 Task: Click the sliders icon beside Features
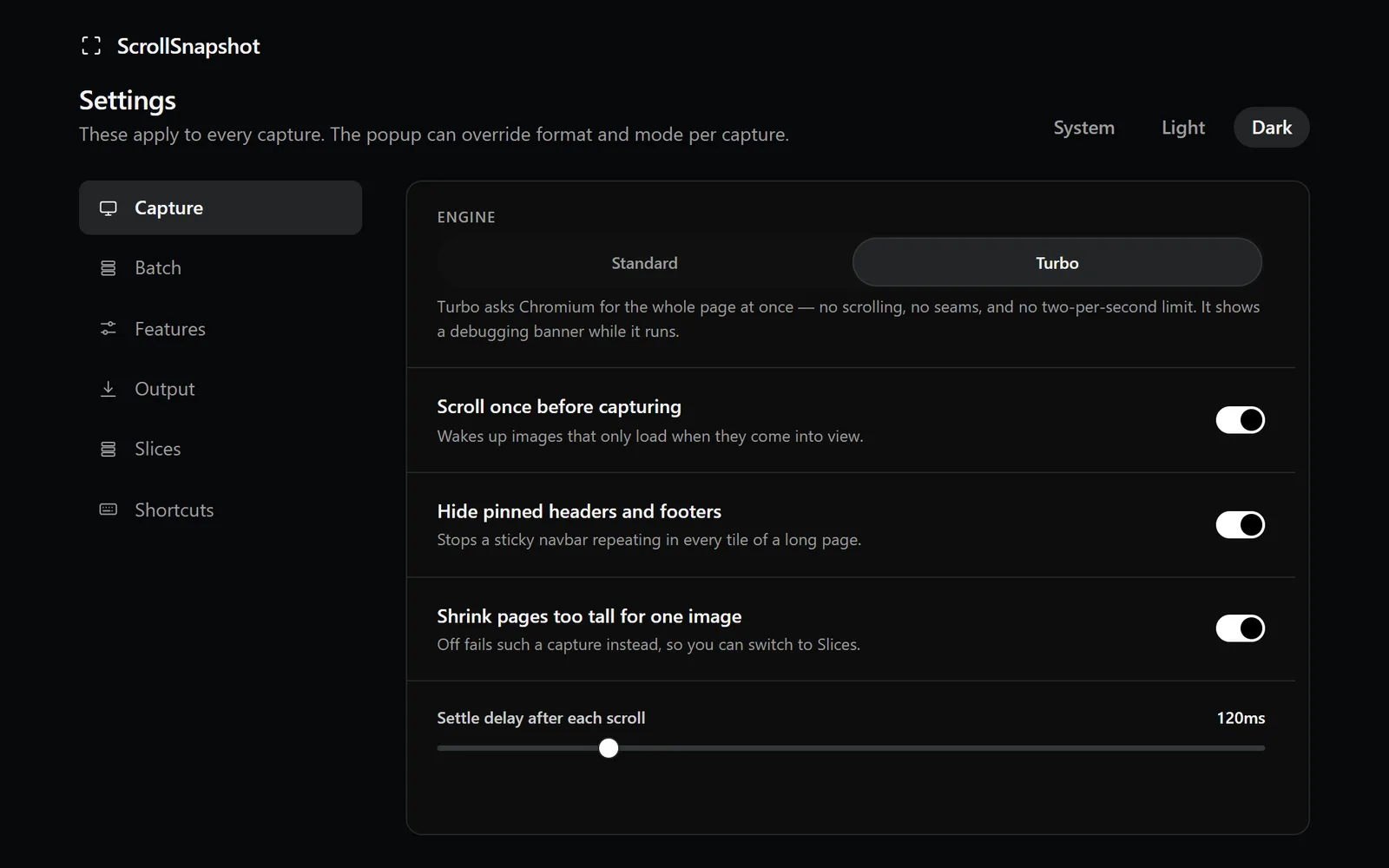pos(108,328)
